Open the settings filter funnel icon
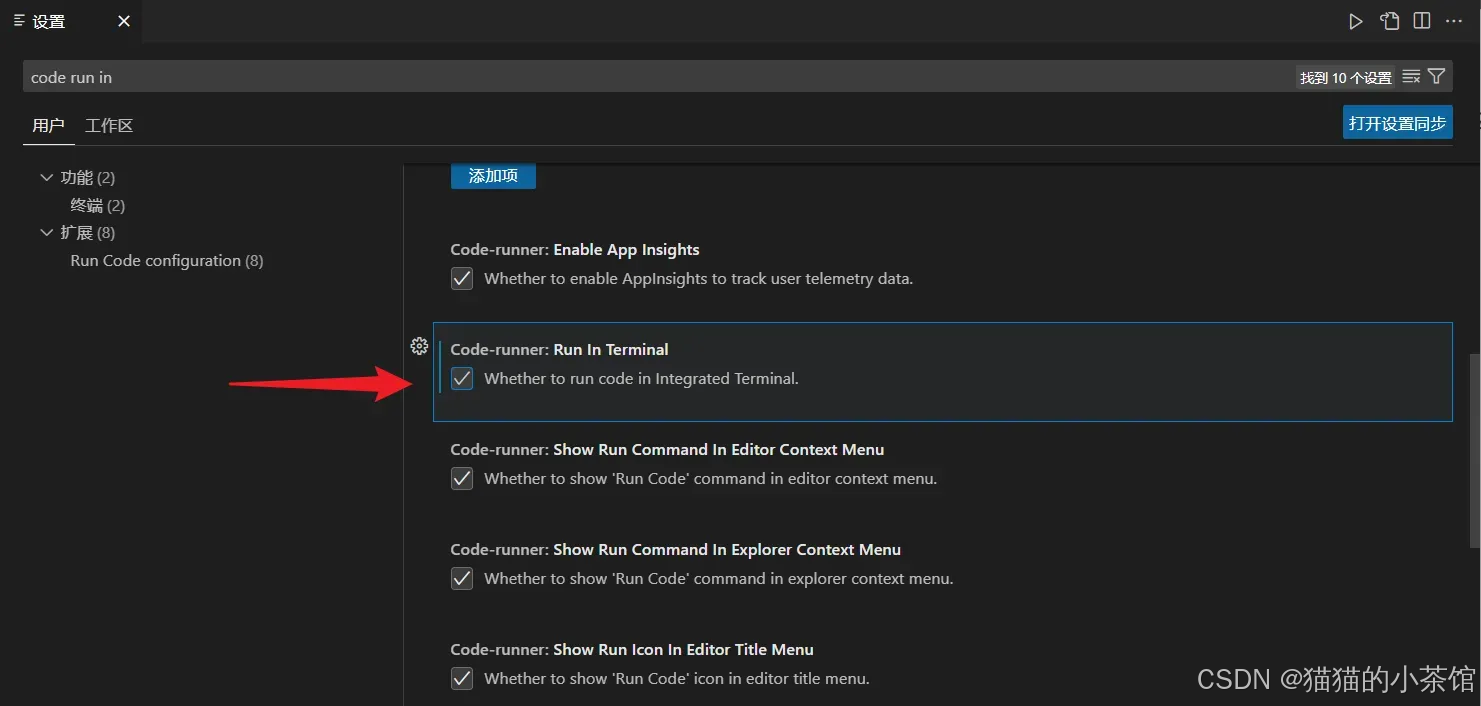1481x706 pixels. point(1437,77)
